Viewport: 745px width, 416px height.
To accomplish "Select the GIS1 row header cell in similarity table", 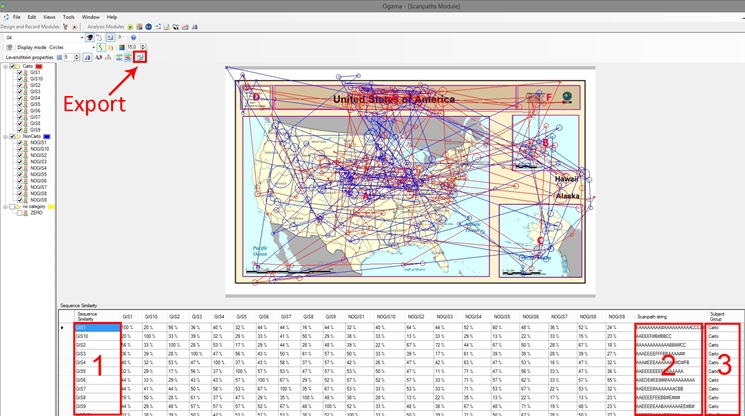I will tap(97, 328).
